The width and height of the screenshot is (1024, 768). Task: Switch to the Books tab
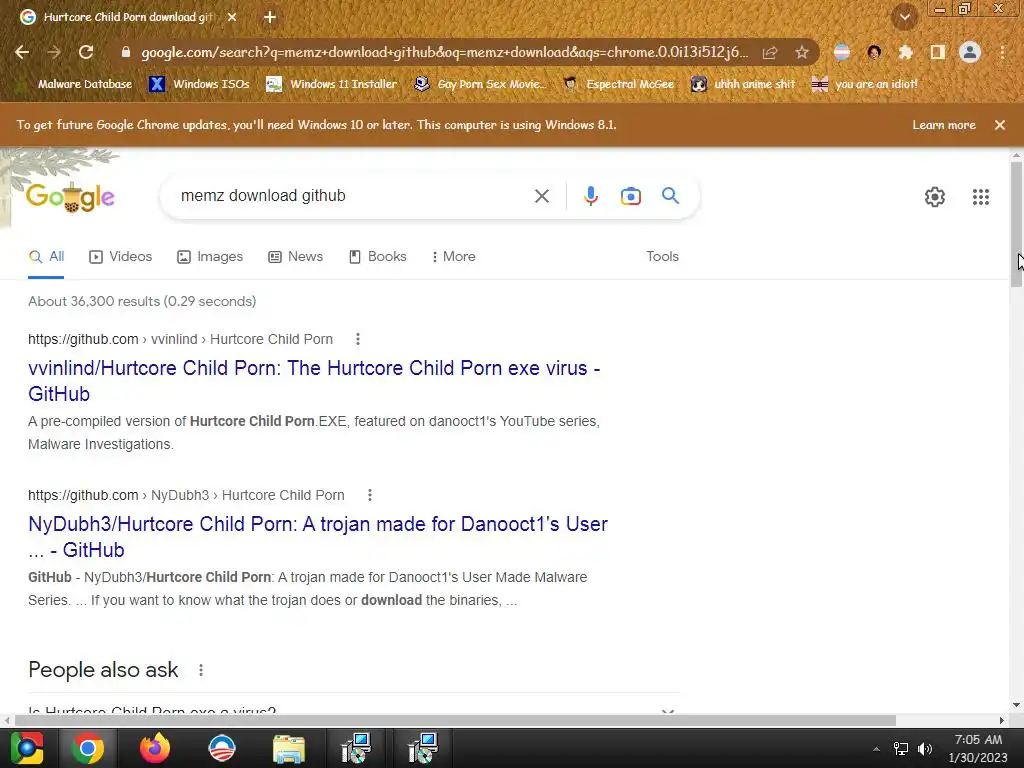pos(377,257)
